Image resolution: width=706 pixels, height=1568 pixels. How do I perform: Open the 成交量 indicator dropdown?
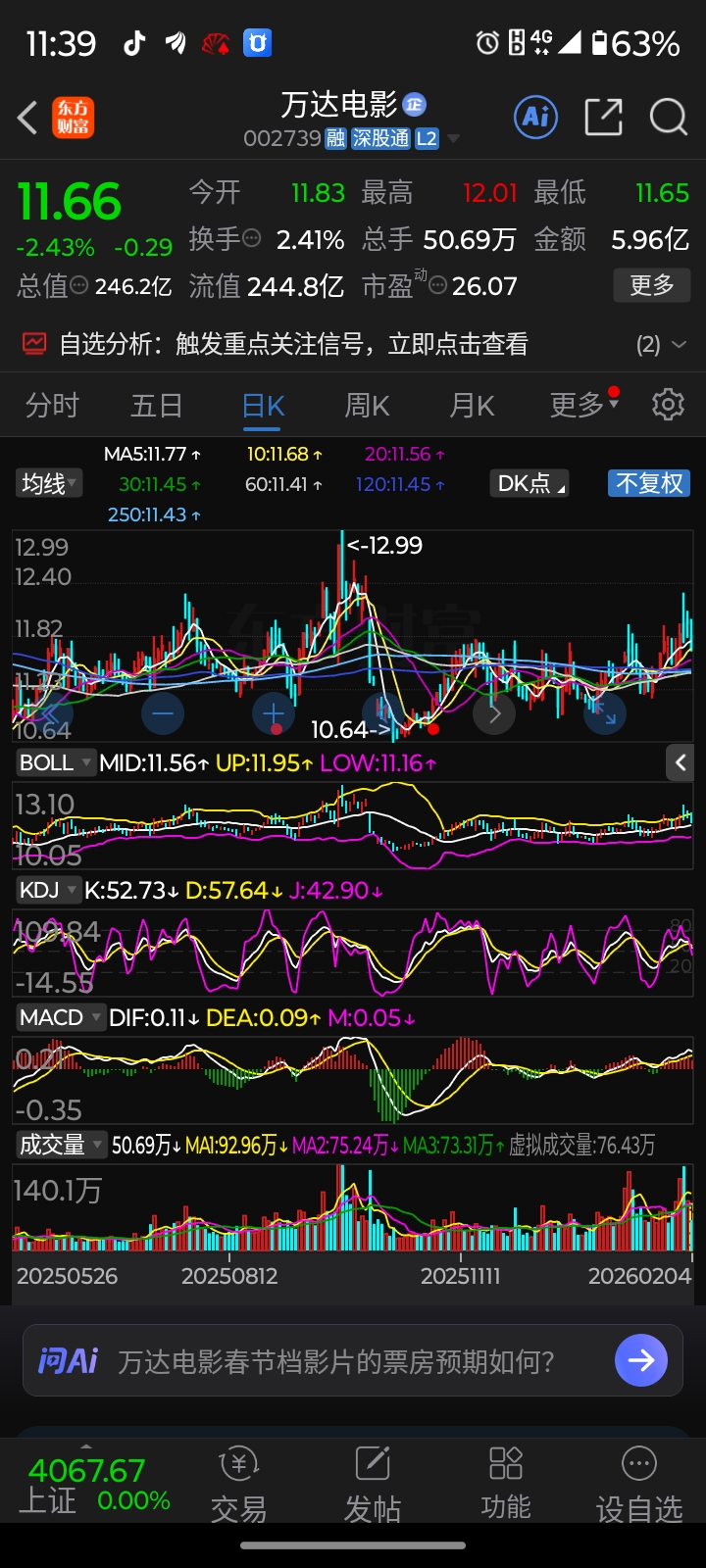click(x=61, y=1145)
